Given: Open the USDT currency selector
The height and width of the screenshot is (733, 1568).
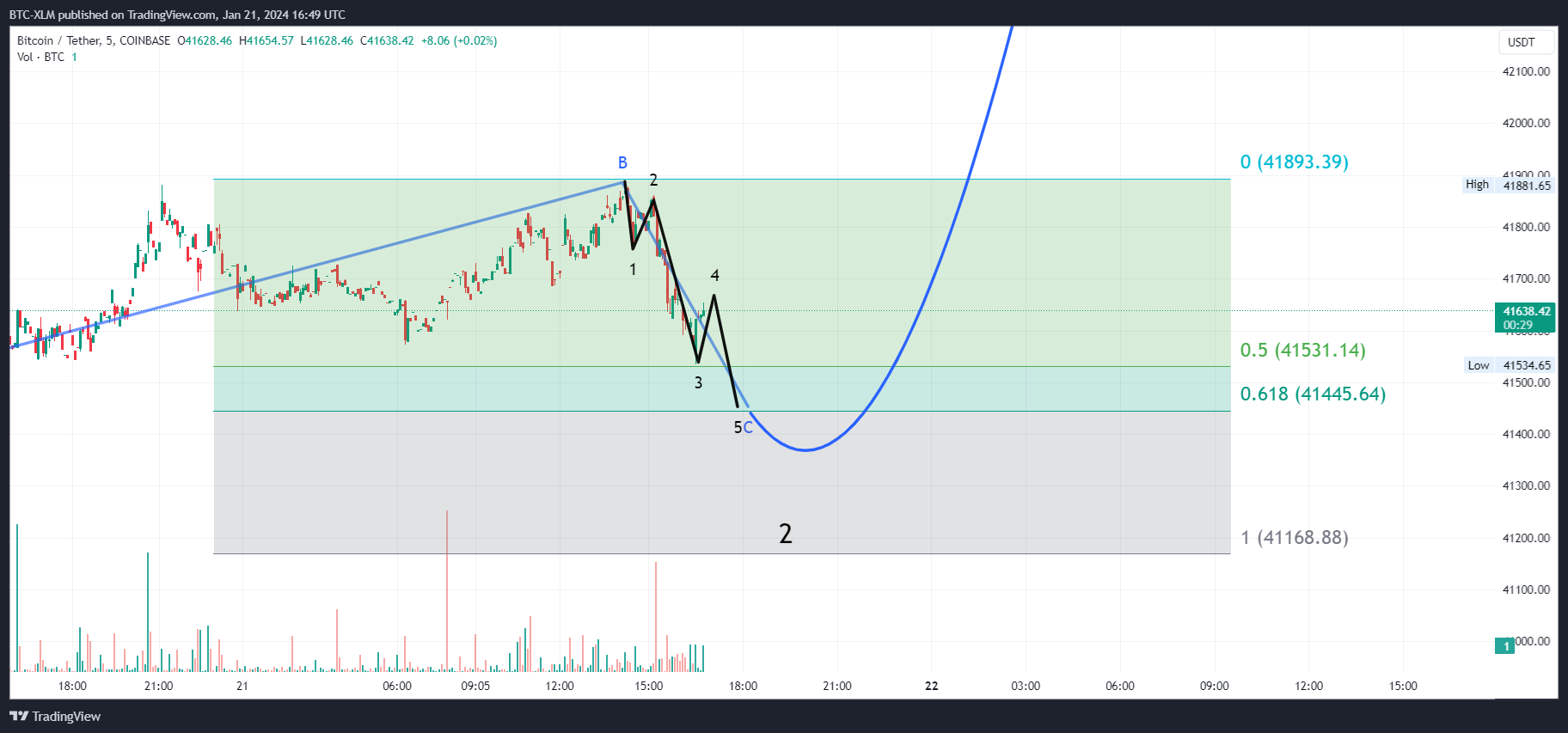Looking at the screenshot, I should pyautogui.click(x=1526, y=42).
